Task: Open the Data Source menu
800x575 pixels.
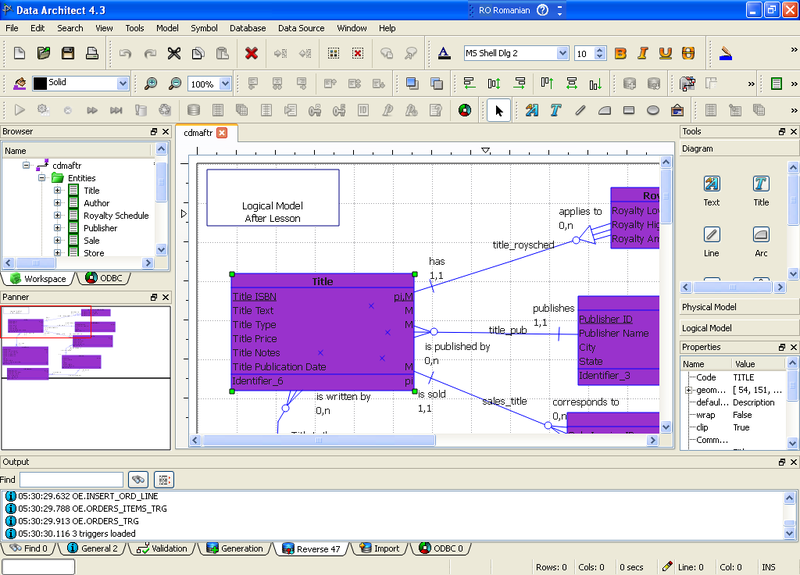Action: pos(301,28)
